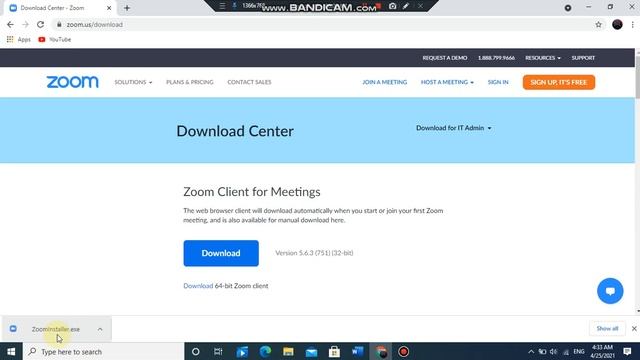Open the Mail app in the taskbar
The width and height of the screenshot is (640, 360).
[x=311, y=351]
